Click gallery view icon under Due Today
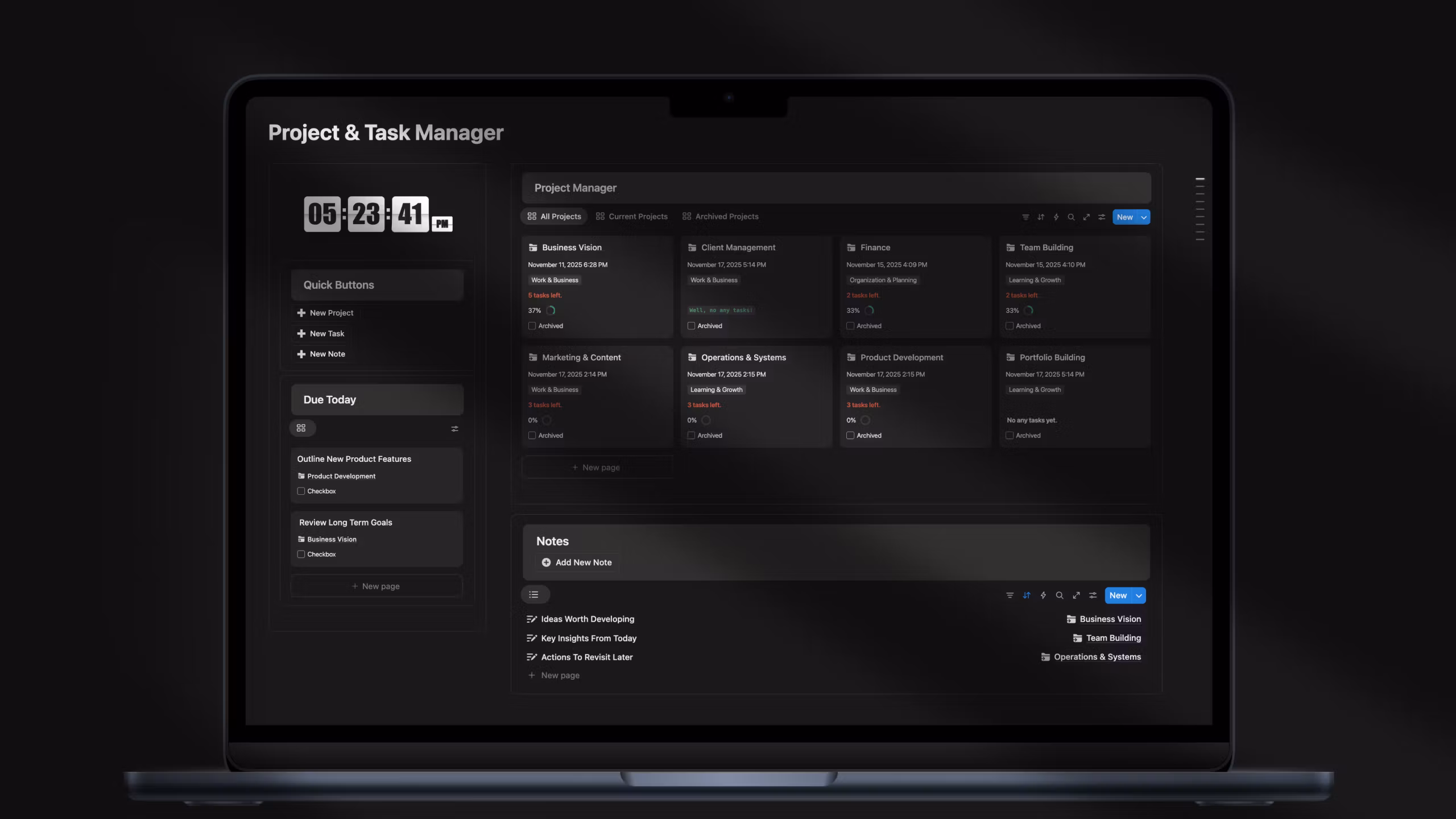Image resolution: width=1456 pixels, height=819 pixels. tap(301, 428)
